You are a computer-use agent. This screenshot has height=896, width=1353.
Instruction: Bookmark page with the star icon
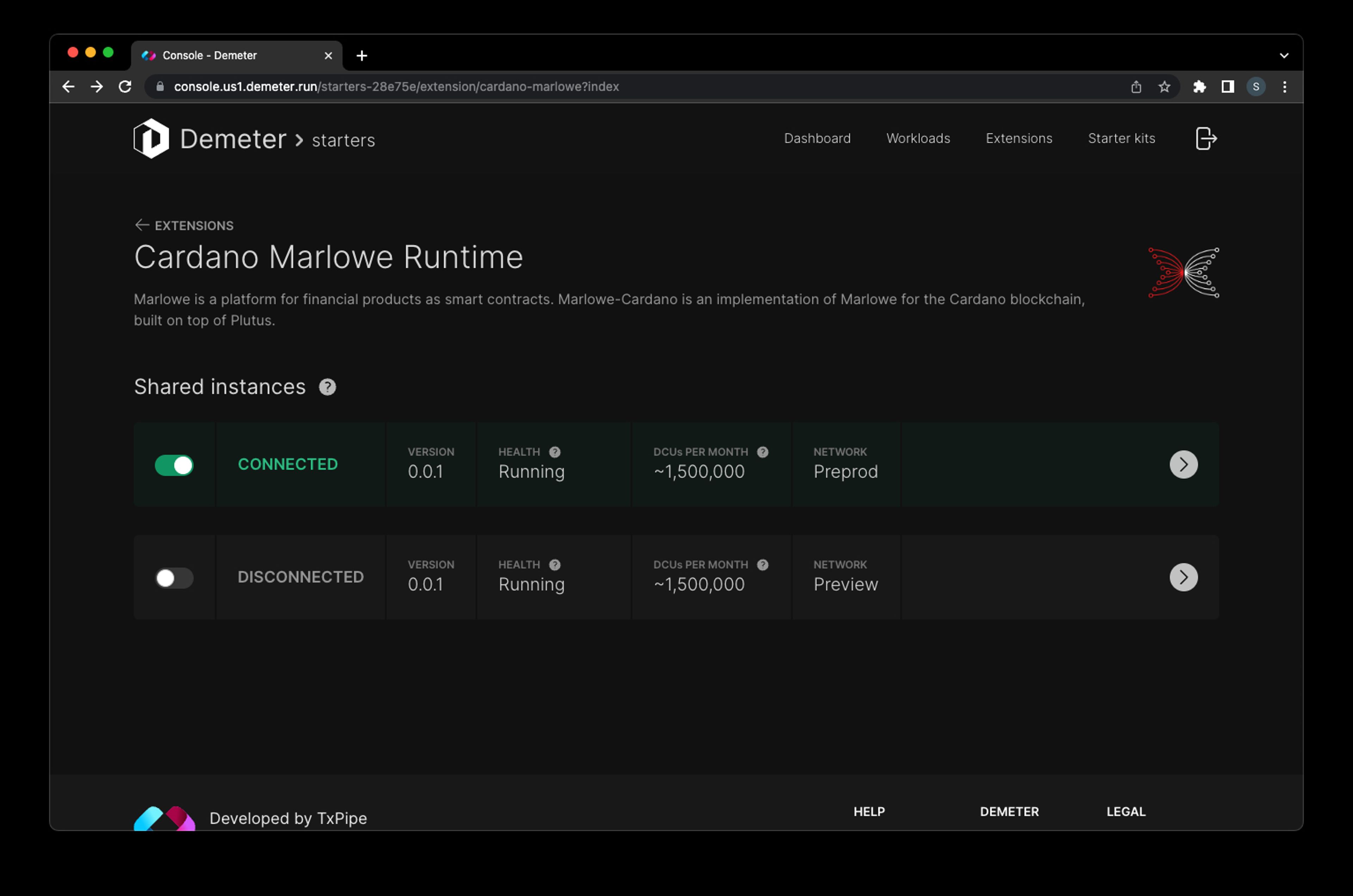click(1164, 87)
